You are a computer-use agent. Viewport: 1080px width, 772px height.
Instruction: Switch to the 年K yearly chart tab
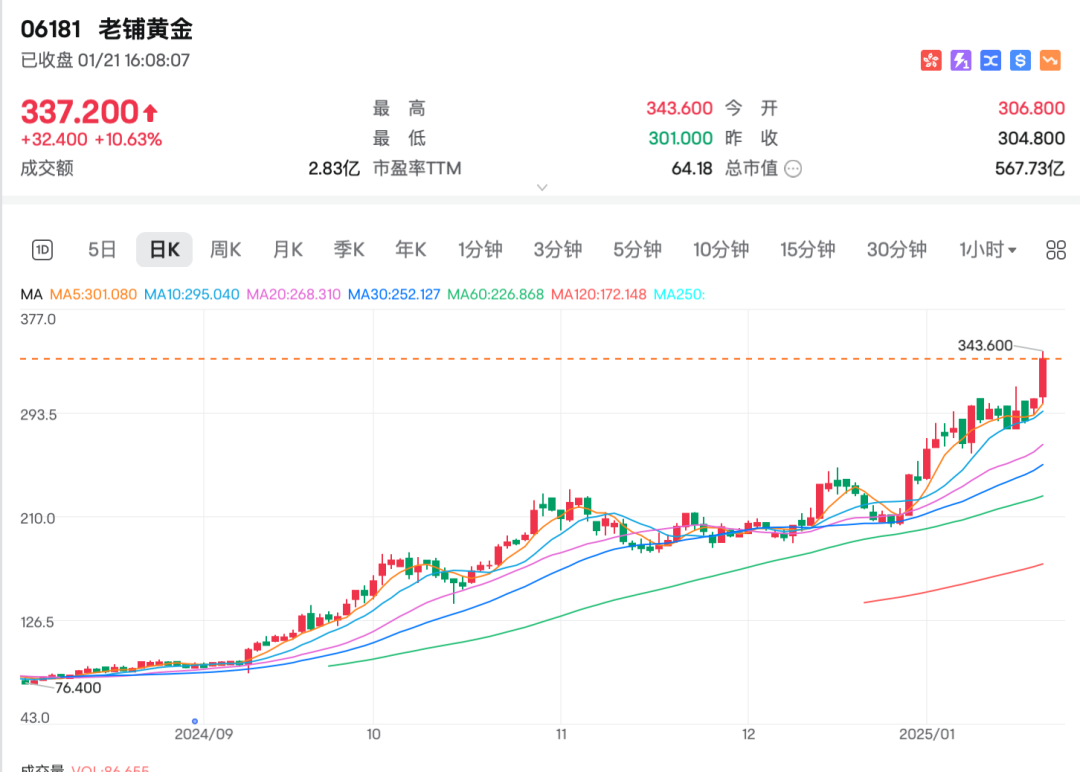point(410,250)
